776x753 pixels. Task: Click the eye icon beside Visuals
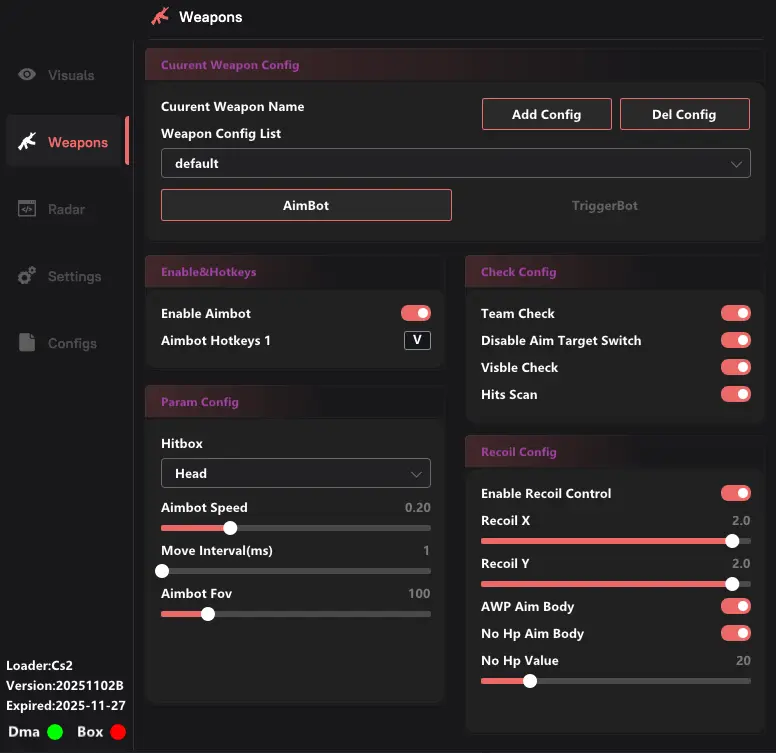[27, 75]
